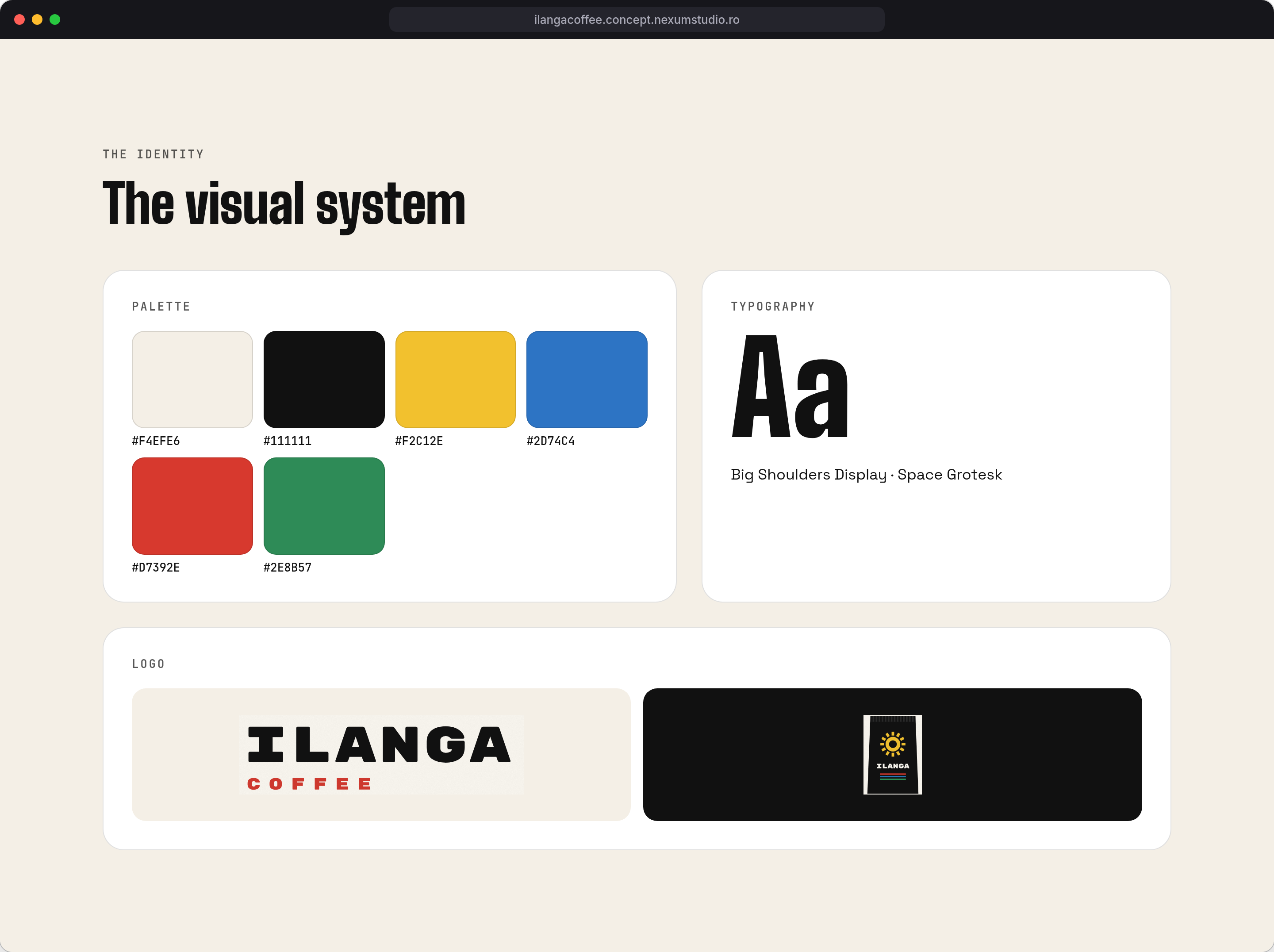
Task: Click THE IDENTITY section label
Action: click(x=153, y=154)
